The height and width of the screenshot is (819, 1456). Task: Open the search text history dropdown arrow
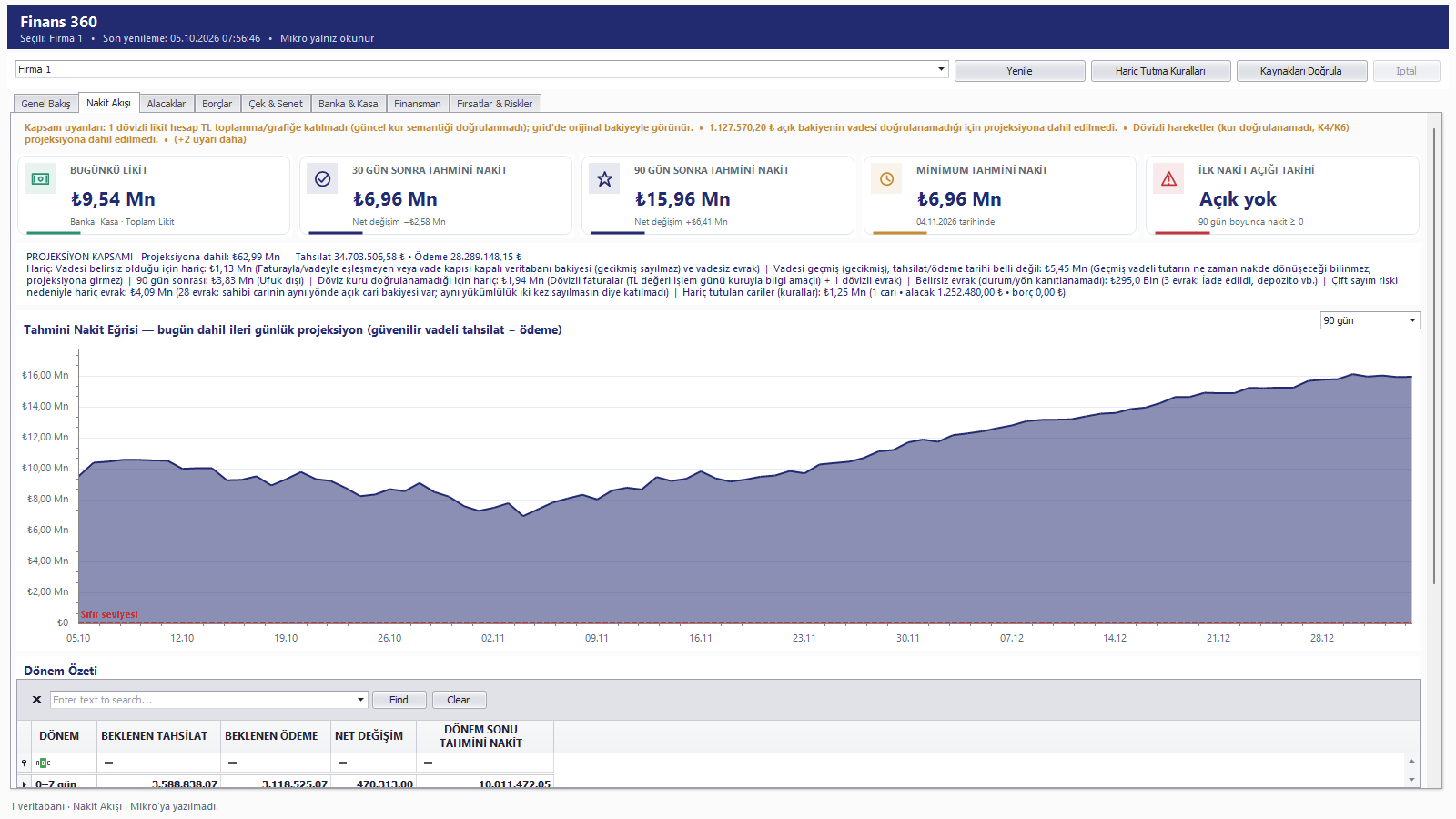(x=360, y=700)
